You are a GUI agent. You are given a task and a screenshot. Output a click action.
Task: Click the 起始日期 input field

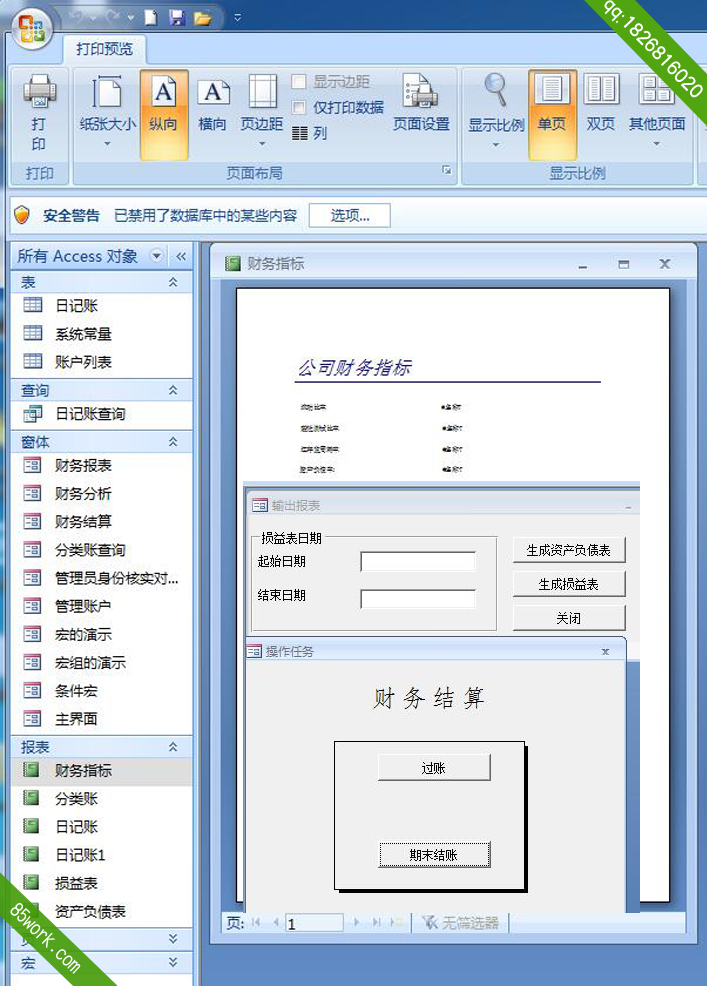click(x=417, y=562)
